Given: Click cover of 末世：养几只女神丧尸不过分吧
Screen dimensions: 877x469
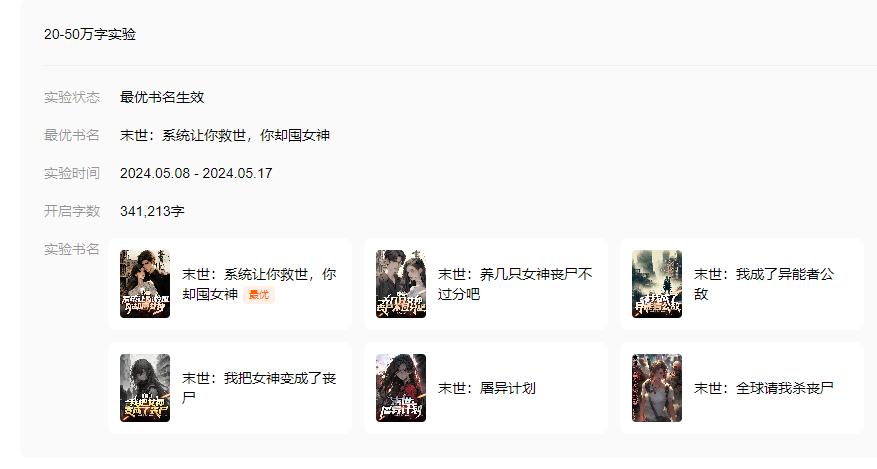Looking at the screenshot, I should click(x=401, y=284).
